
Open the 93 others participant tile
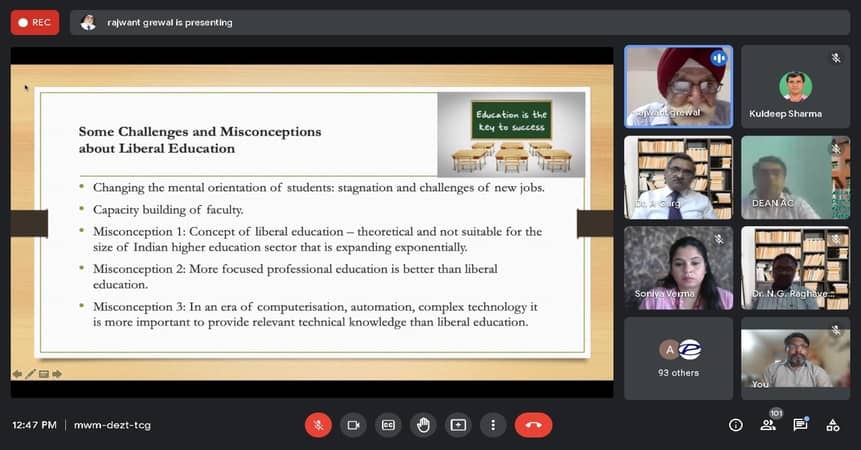click(x=678, y=358)
